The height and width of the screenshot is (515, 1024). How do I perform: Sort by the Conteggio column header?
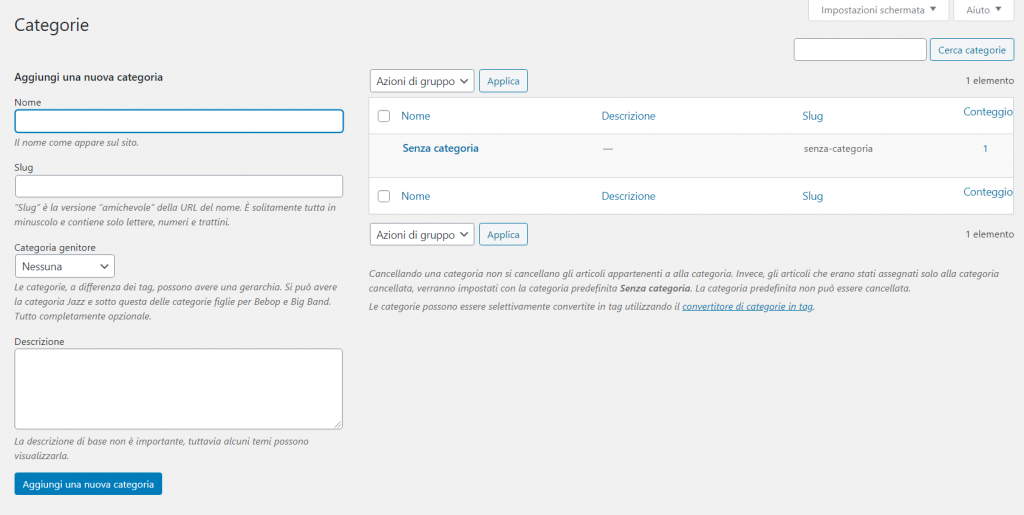[987, 112]
